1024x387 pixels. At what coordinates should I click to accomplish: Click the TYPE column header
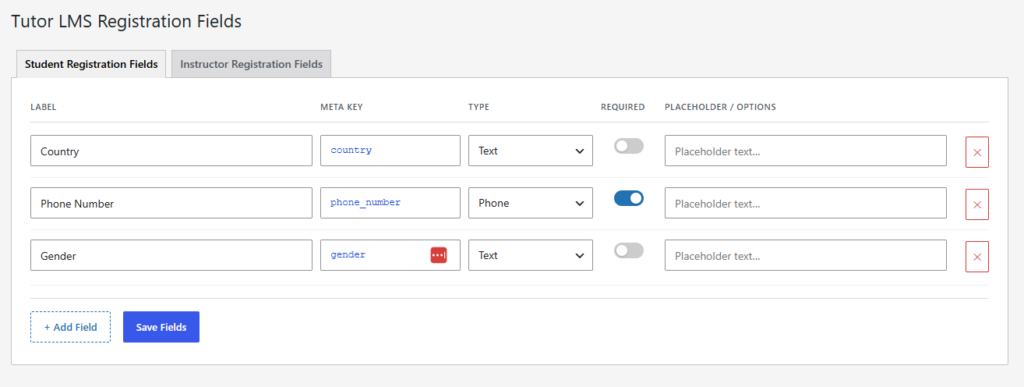(479, 107)
